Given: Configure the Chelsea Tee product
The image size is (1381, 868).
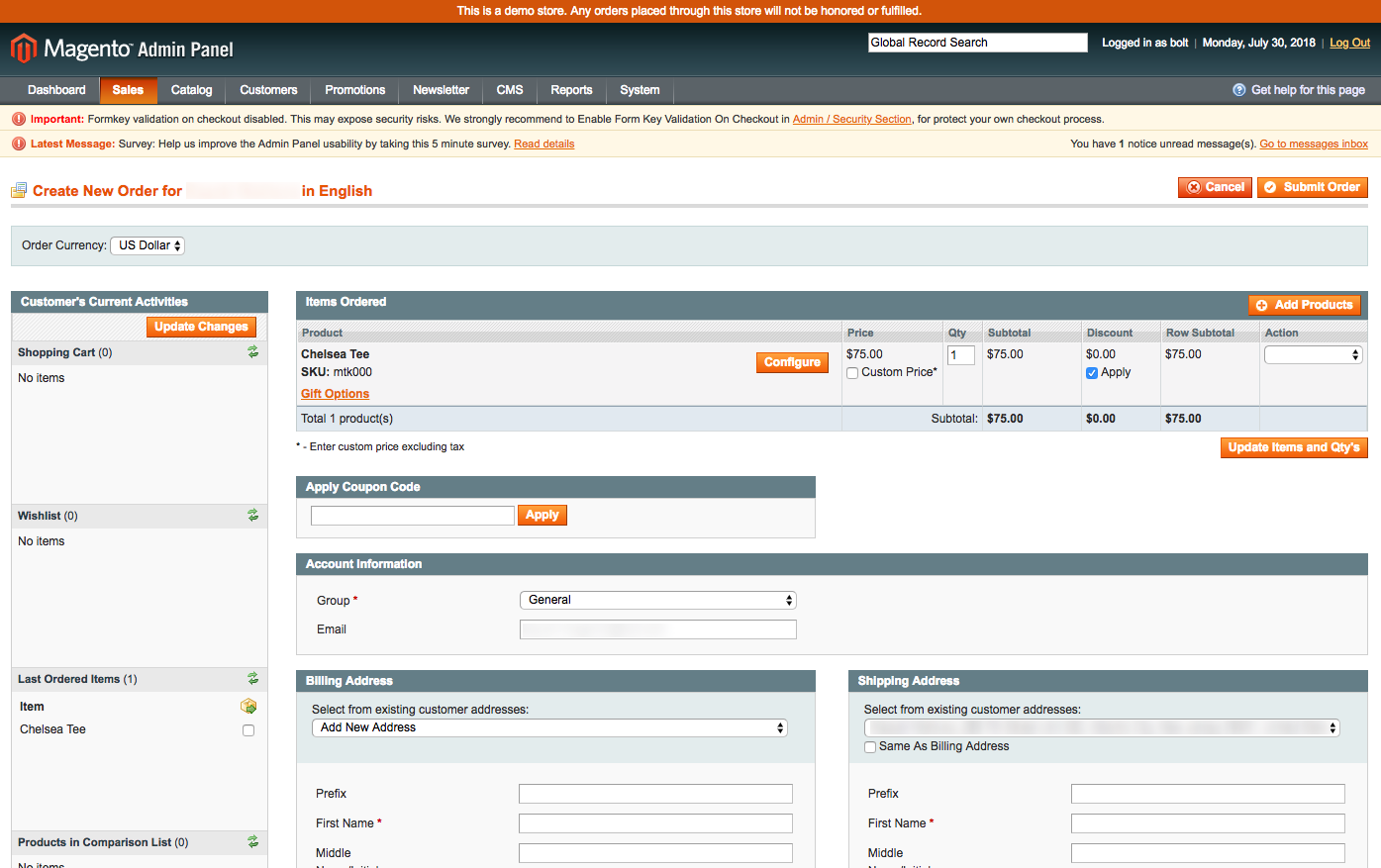Looking at the screenshot, I should pyautogui.click(x=792, y=362).
